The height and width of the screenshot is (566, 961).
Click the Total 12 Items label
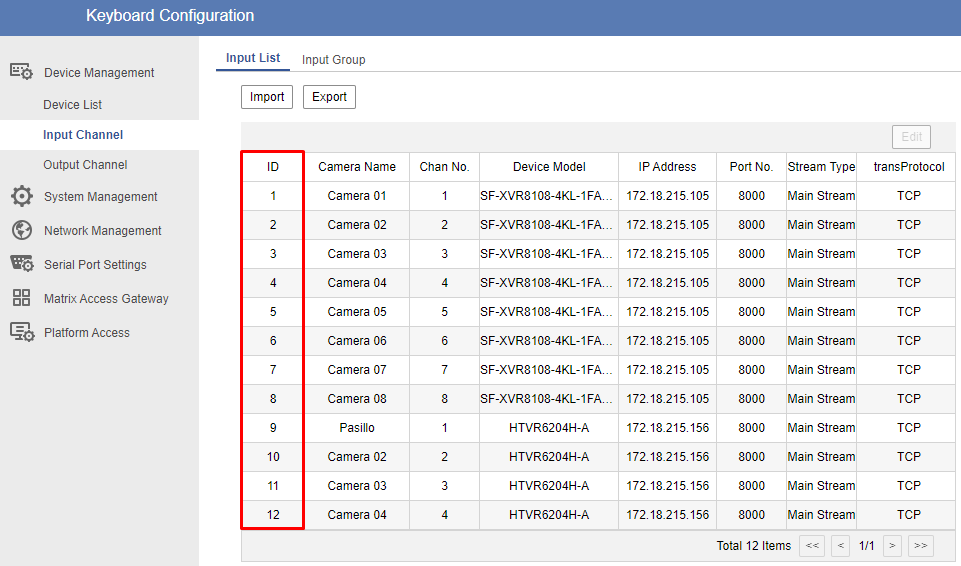pyautogui.click(x=754, y=546)
